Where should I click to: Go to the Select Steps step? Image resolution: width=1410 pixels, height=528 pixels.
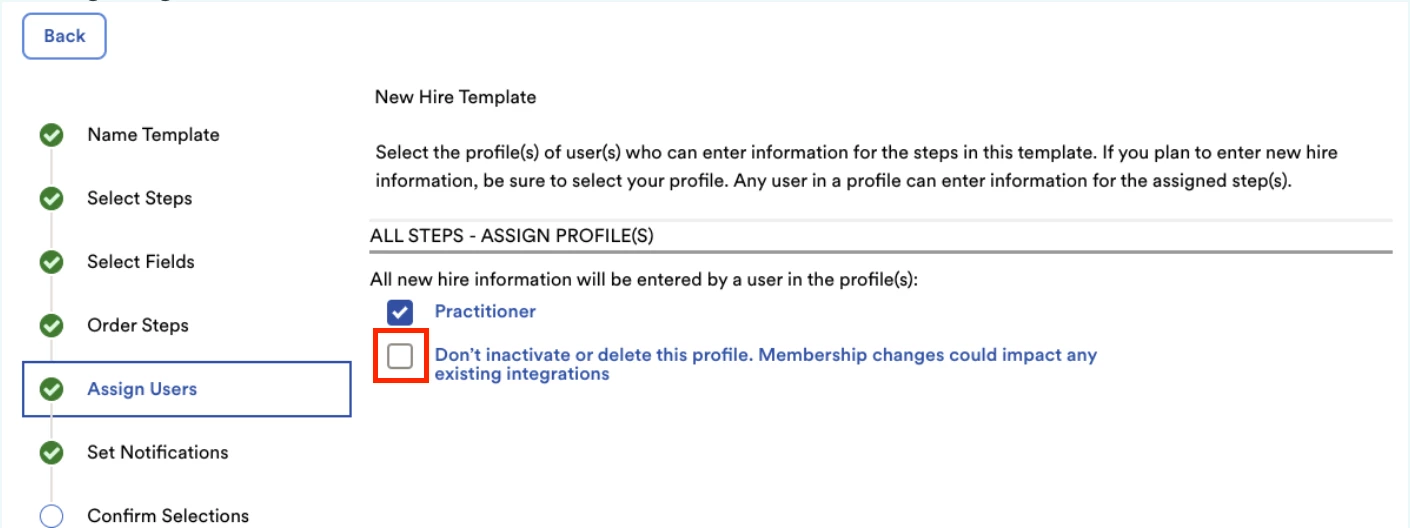click(x=140, y=198)
